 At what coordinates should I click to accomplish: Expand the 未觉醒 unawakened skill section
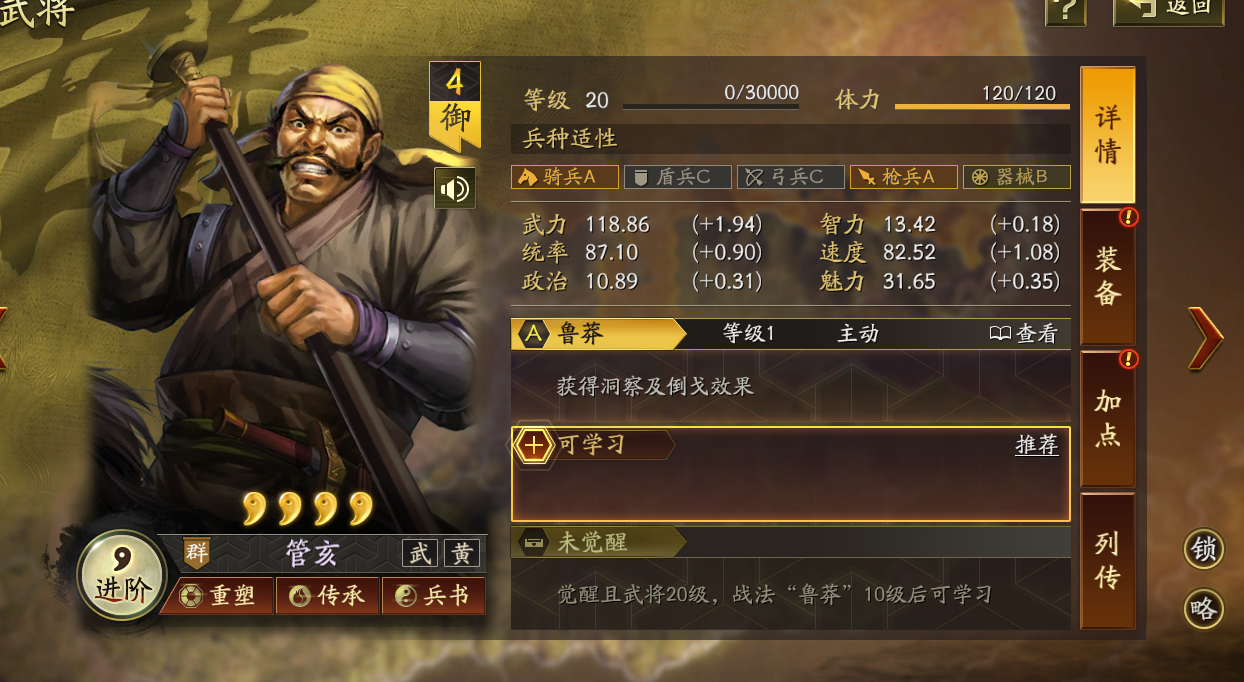tap(791, 542)
